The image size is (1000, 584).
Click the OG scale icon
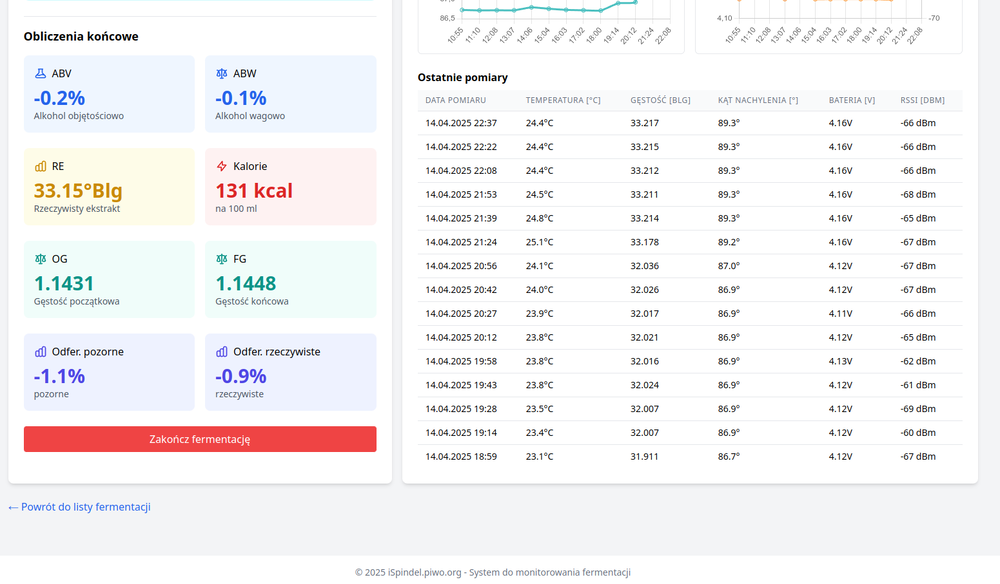pyautogui.click(x=40, y=259)
